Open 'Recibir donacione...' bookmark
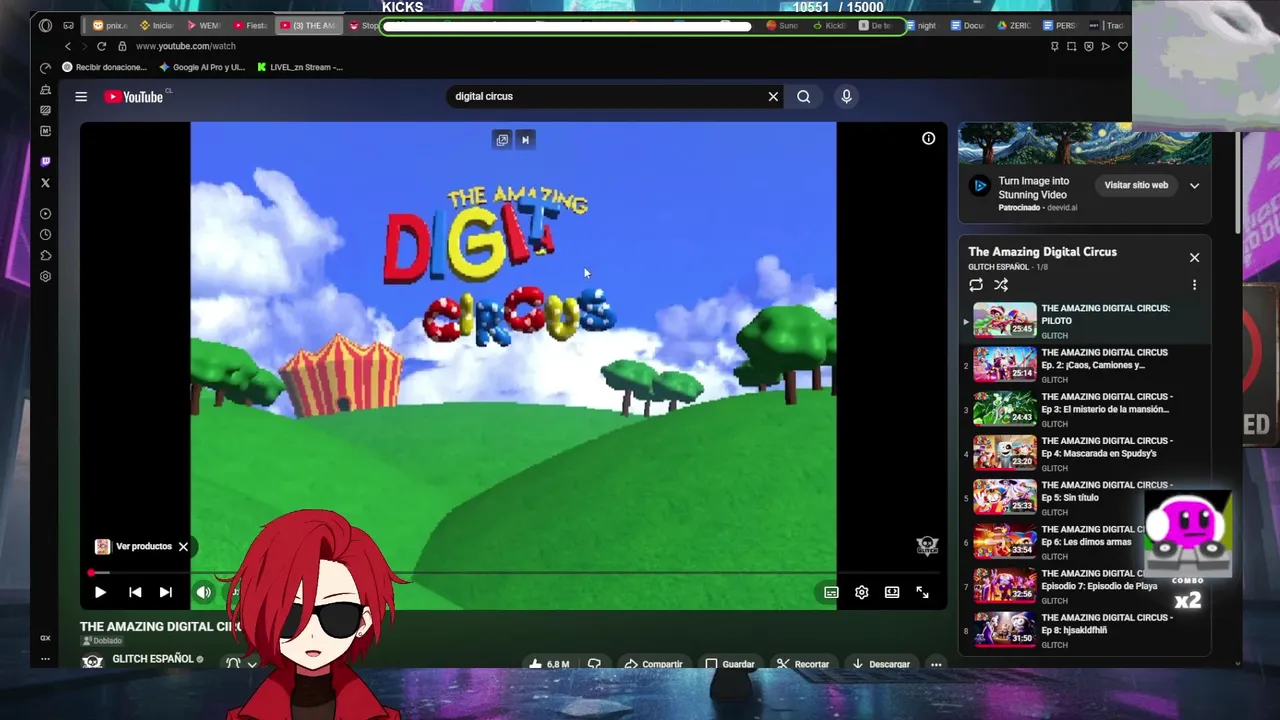1280x720 pixels. click(104, 67)
